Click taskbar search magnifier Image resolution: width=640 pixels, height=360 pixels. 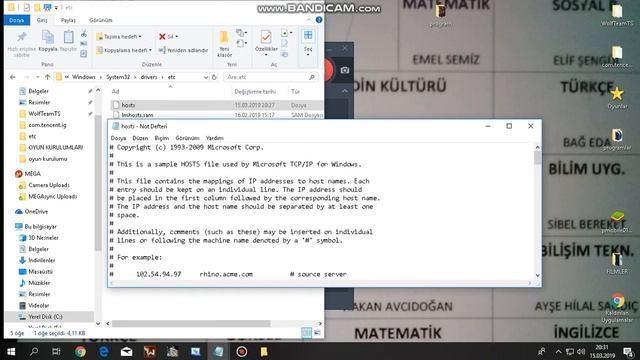pyautogui.click(x=34, y=351)
